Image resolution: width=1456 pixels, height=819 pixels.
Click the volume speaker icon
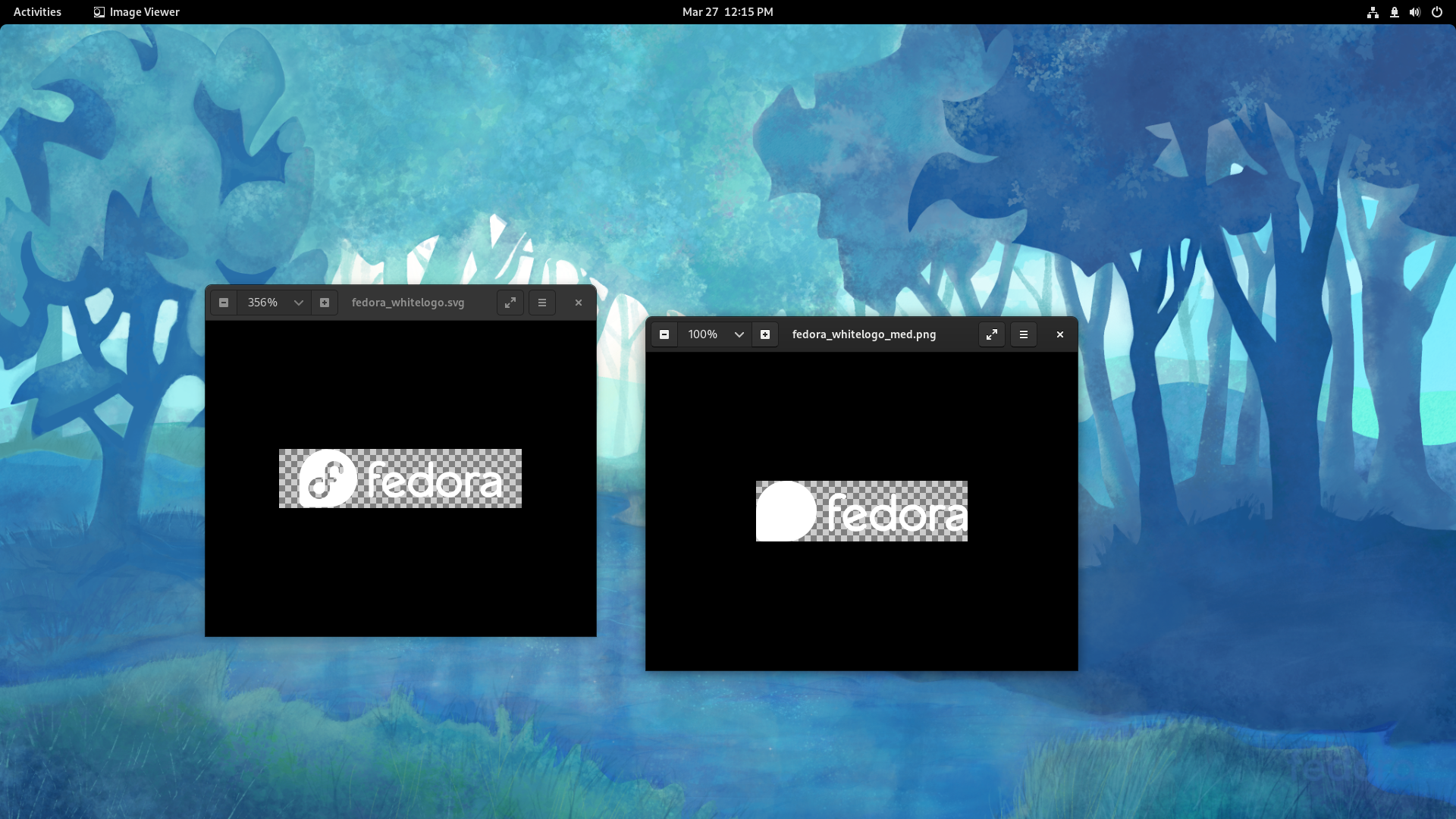[x=1415, y=12]
